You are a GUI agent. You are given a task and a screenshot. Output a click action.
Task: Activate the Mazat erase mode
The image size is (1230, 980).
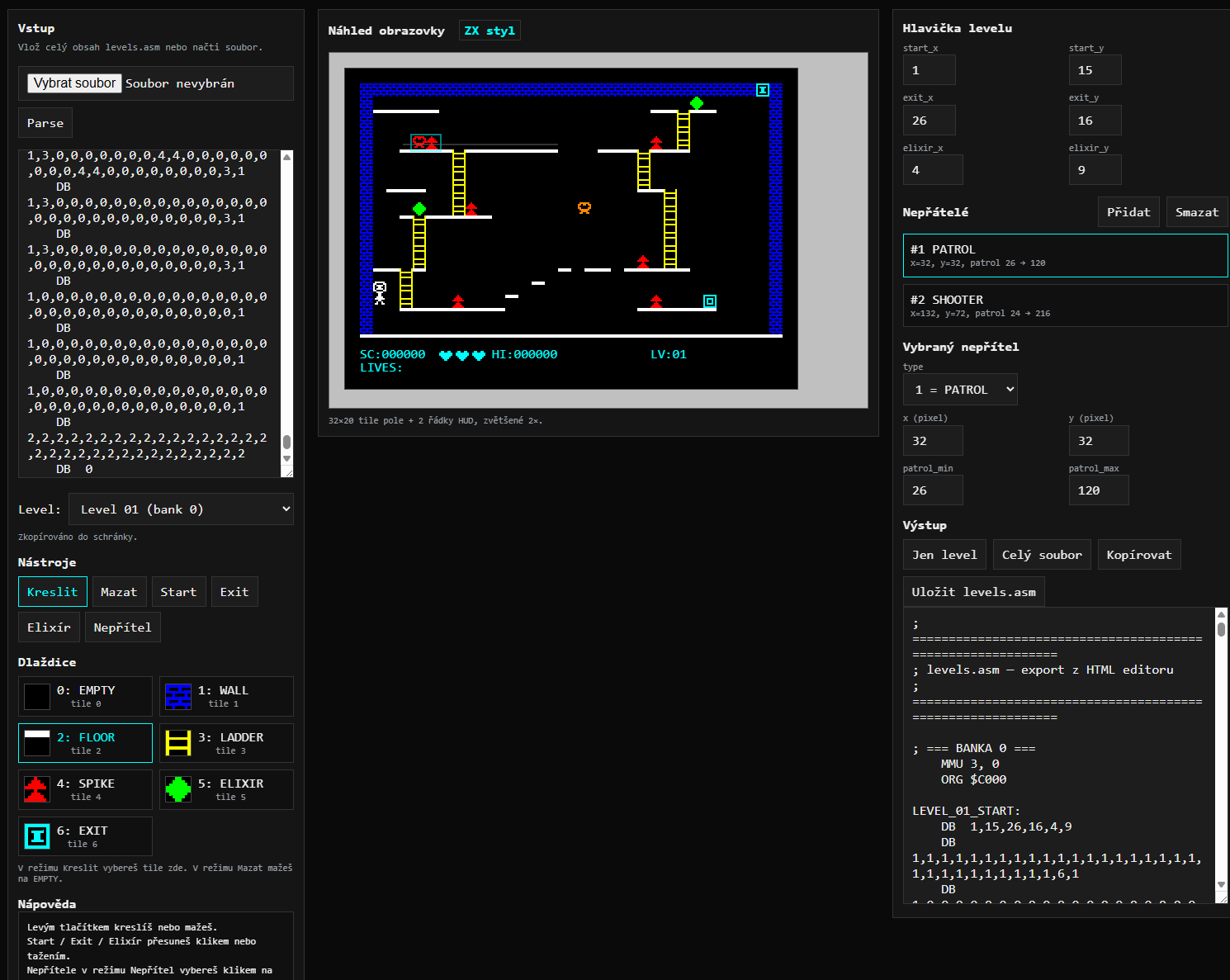coord(119,592)
